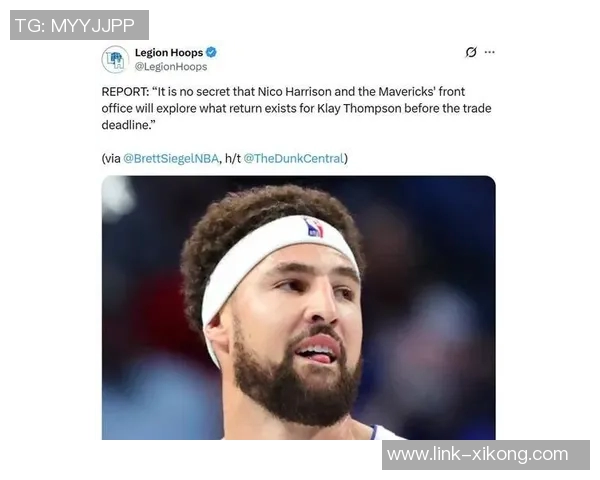Click the Legion Hoops profile avatar
Viewport: 600px width, 480px height.
(115, 59)
